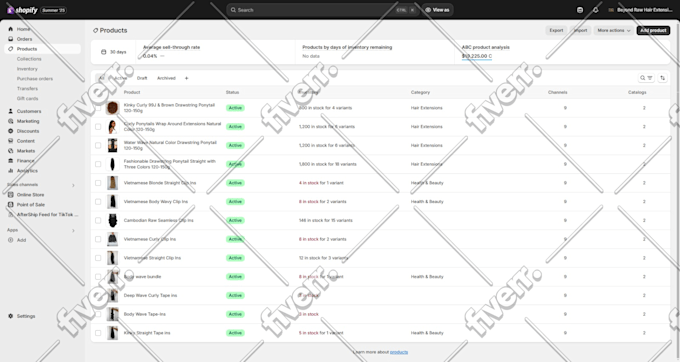Select checkbox for Fashionable Drawstring Ponytail Straight
Viewport: 680px width, 362px height.
point(98,164)
